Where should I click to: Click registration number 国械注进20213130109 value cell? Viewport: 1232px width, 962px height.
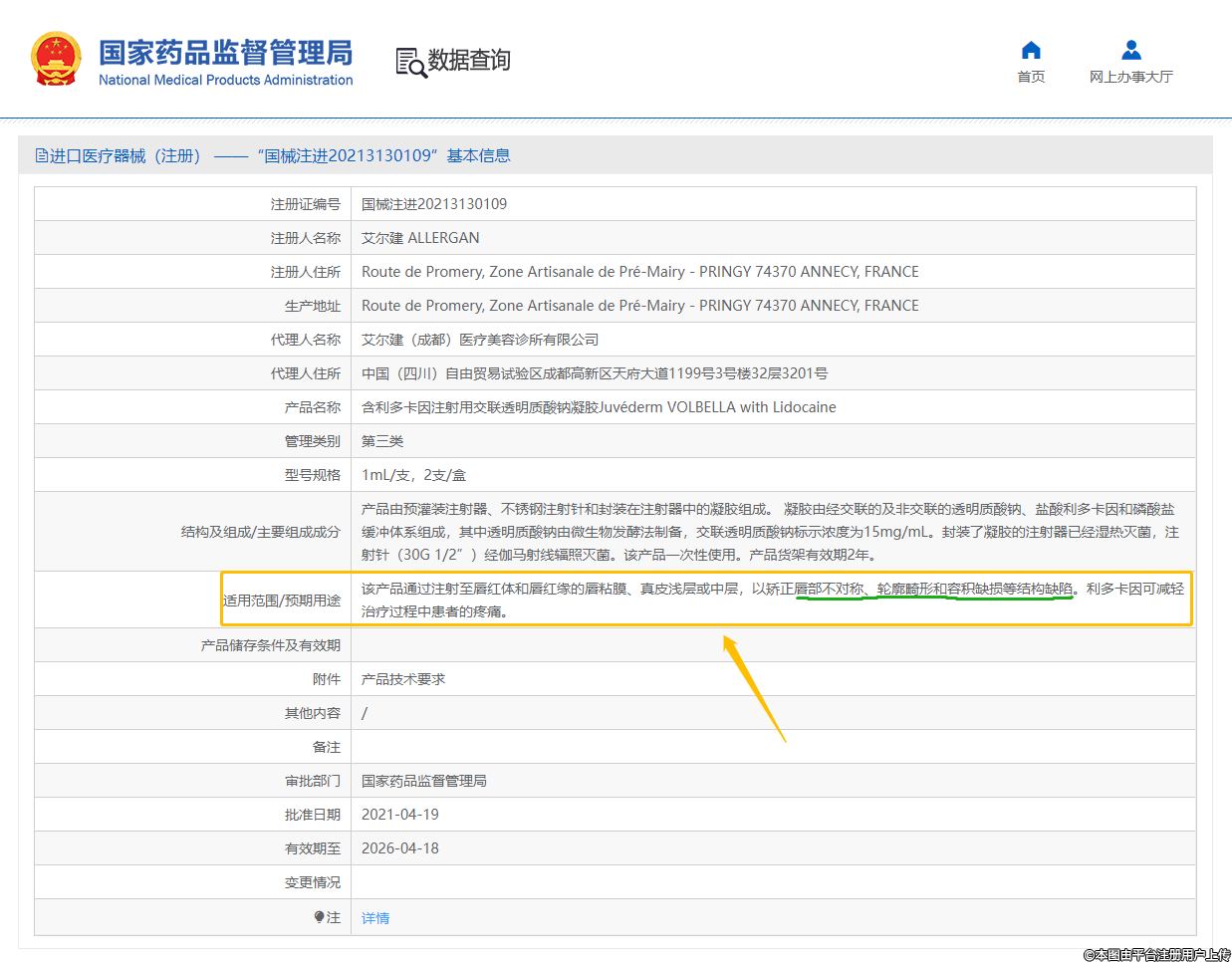tap(434, 204)
